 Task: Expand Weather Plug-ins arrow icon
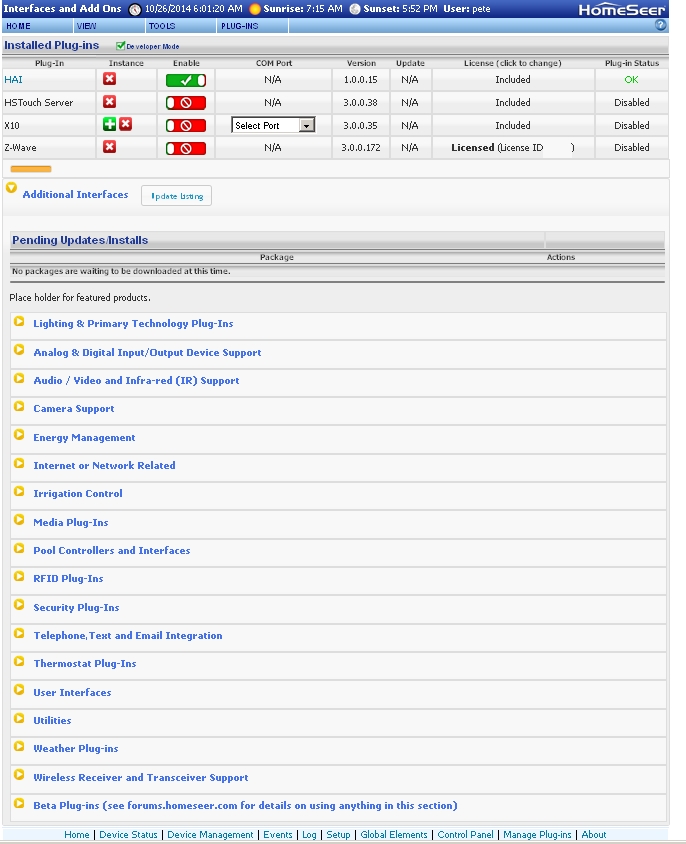[19, 747]
